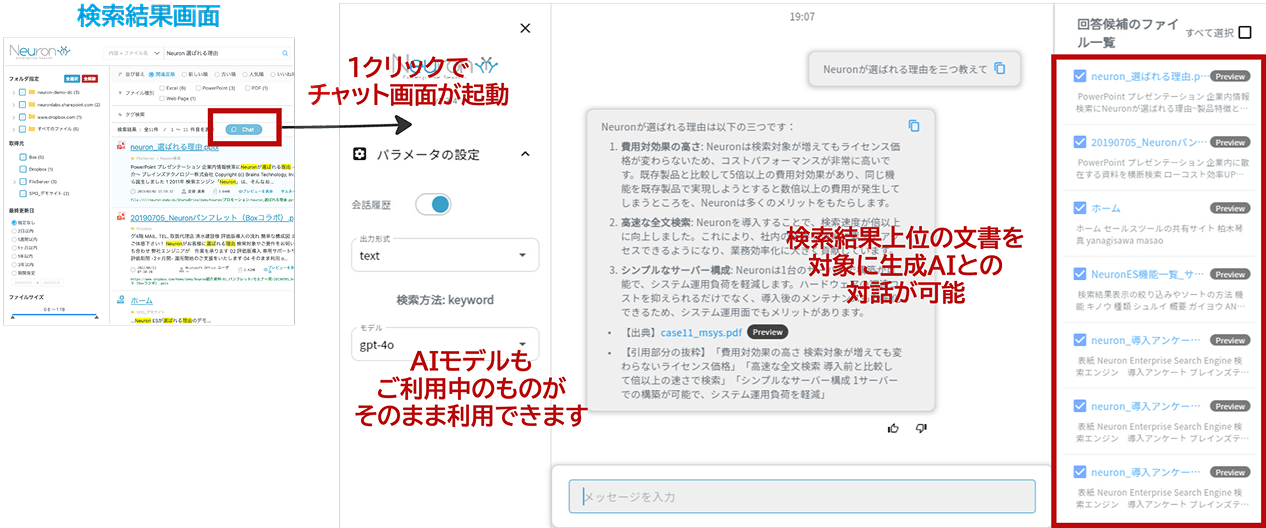Click the PowerPoint icon of neuron_選ばれる理由 result
Screen dimensions: 1266x528
tap(120, 147)
